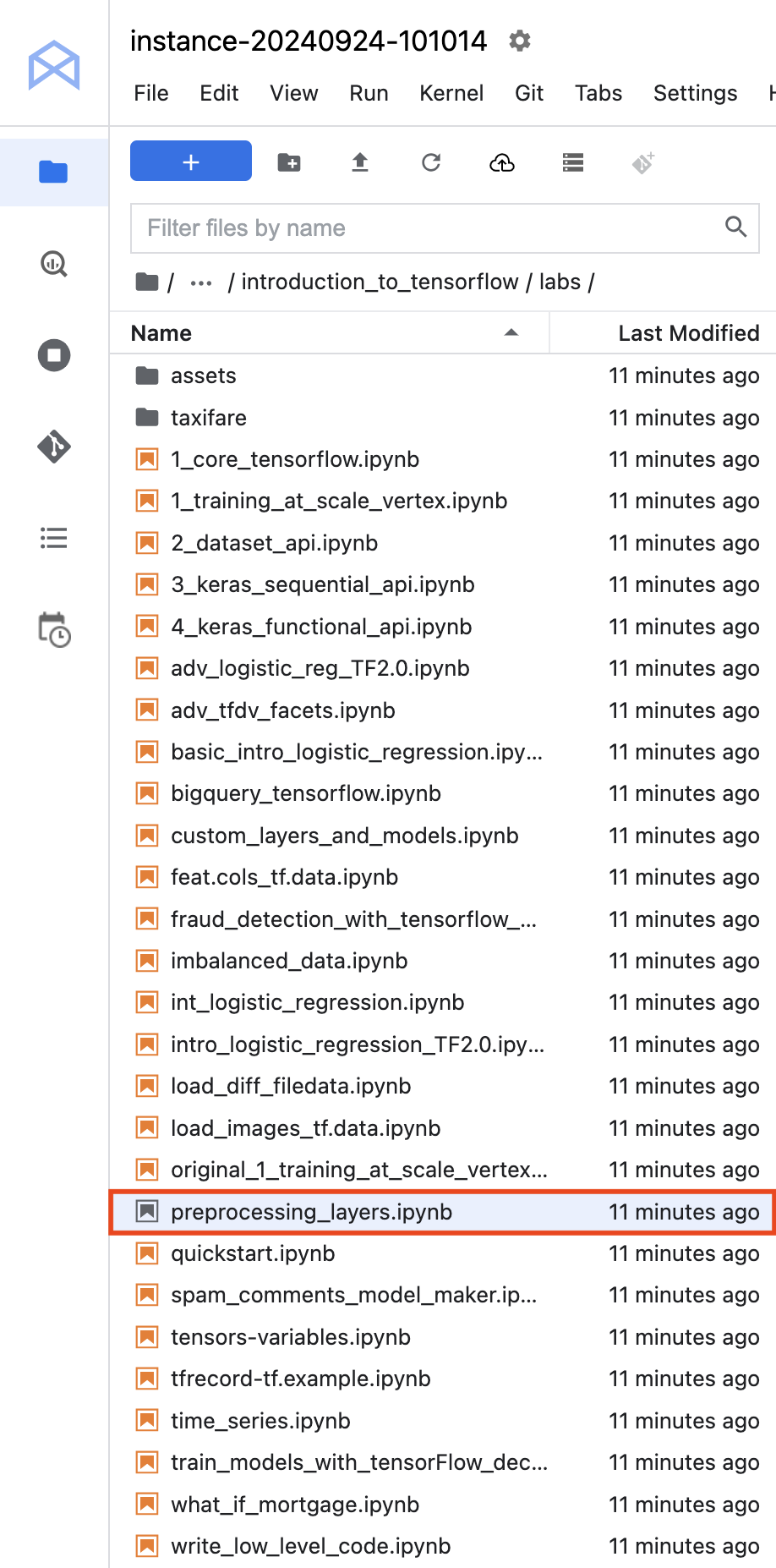Select 4_keras_functional_api.ipynb
Image resolution: width=776 pixels, height=1568 pixels.
tap(443, 627)
